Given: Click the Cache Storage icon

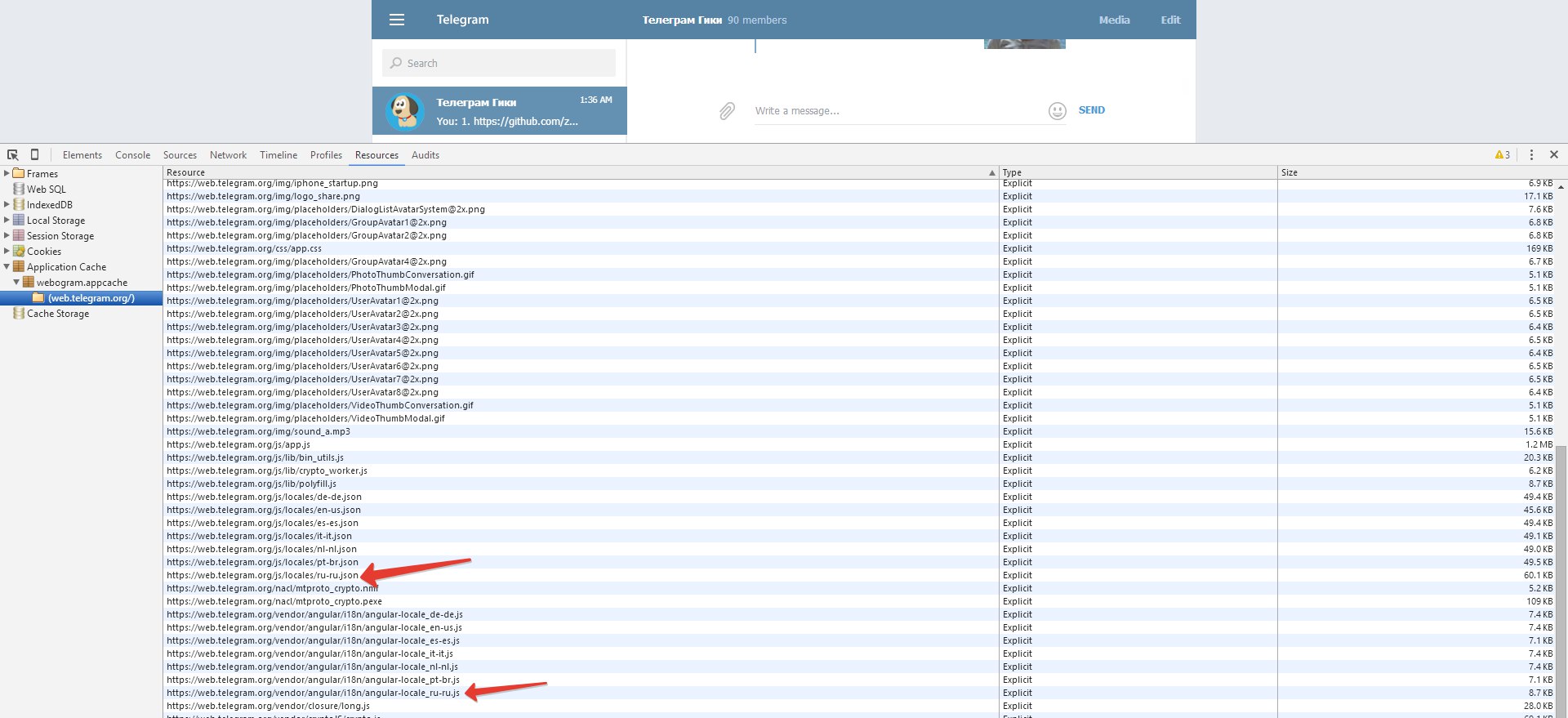Looking at the screenshot, I should click(x=19, y=313).
